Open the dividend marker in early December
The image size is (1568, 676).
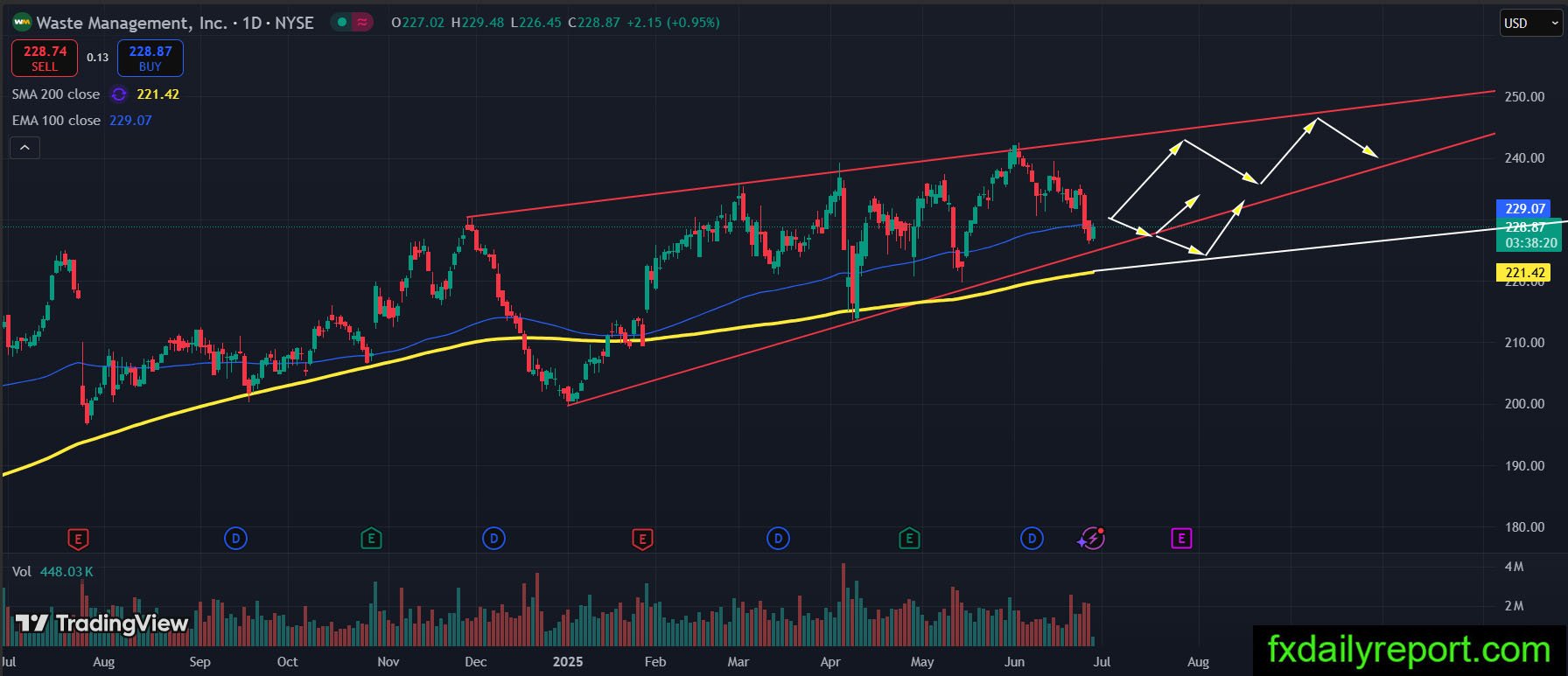(493, 539)
